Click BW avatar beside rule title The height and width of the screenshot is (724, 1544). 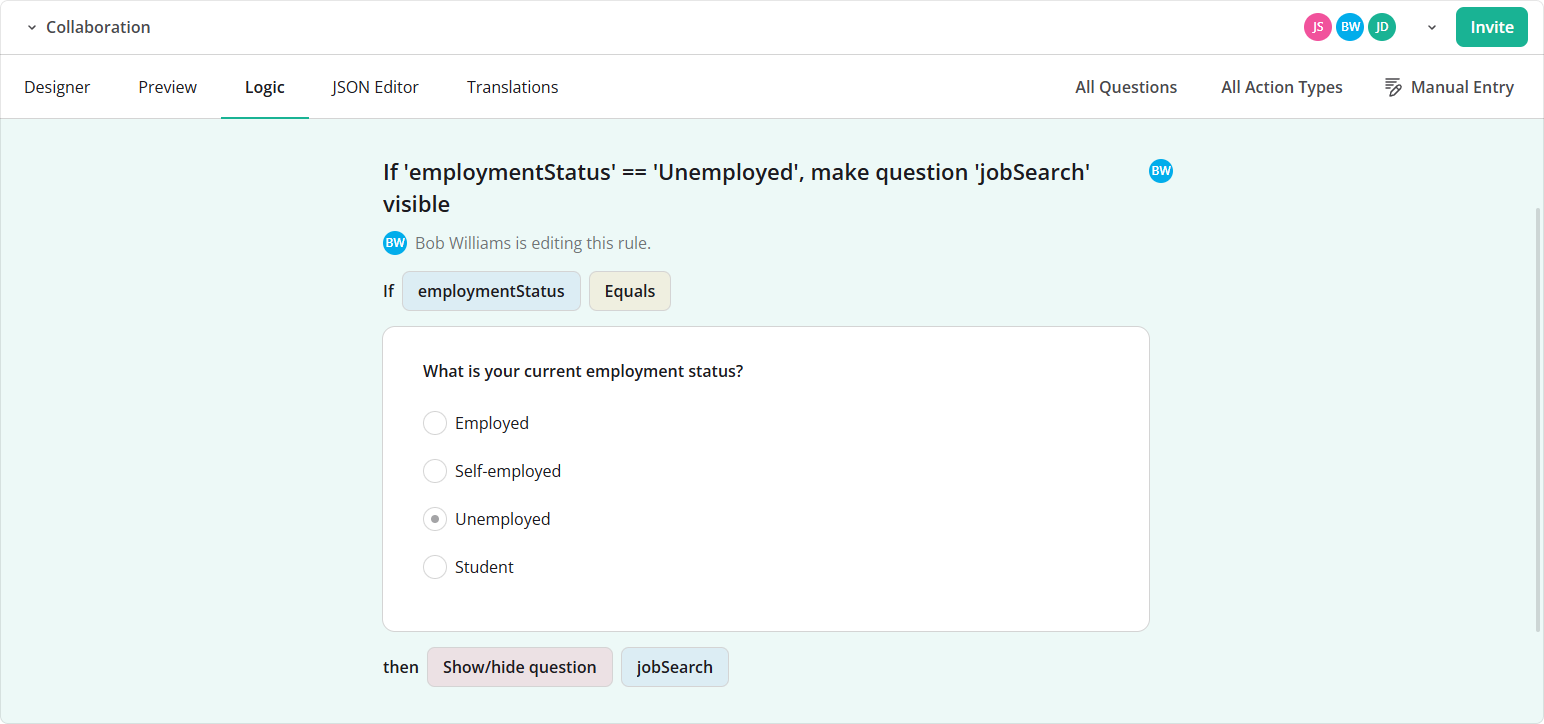coord(1161,171)
